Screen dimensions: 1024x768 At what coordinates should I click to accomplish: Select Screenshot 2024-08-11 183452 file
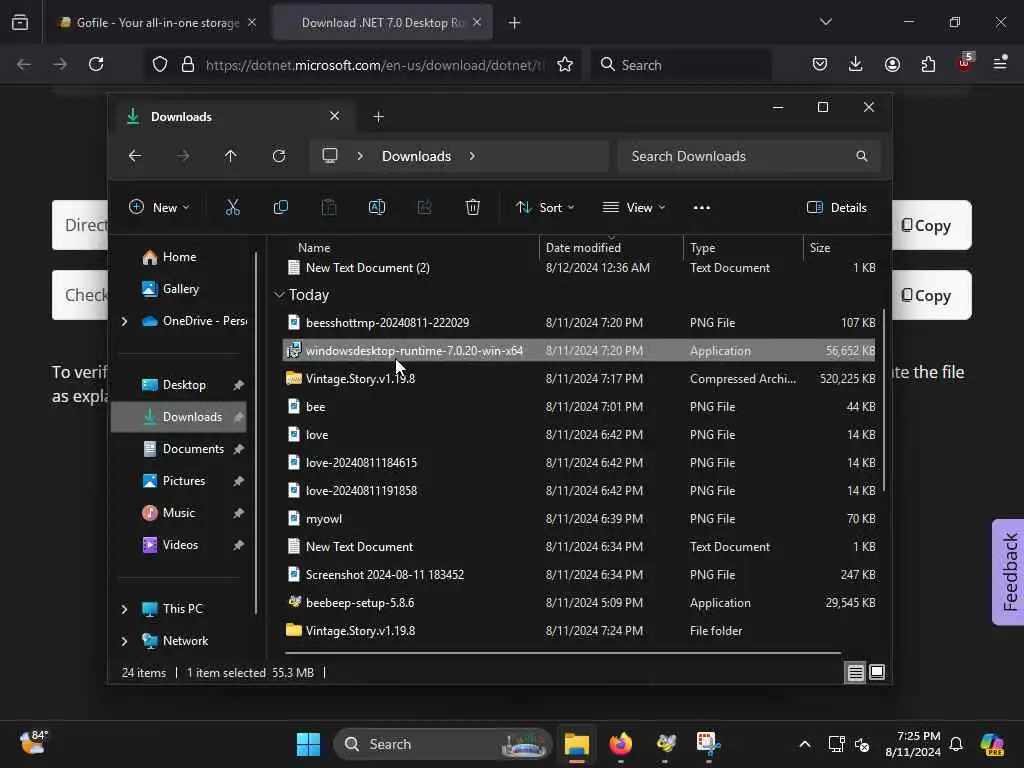[579, 575]
